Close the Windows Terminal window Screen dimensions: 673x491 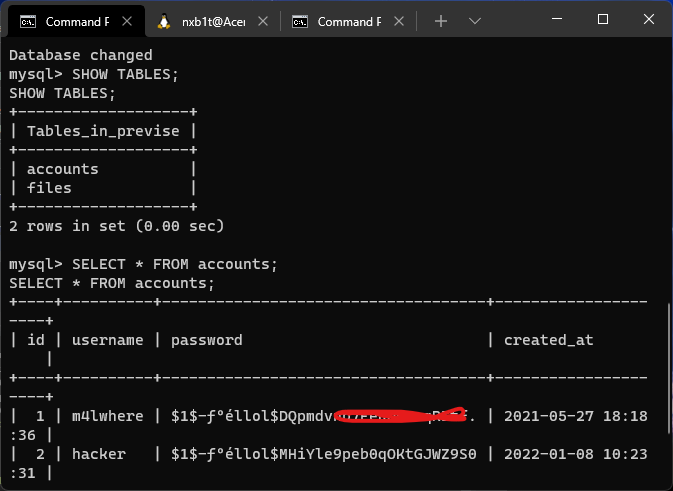click(x=648, y=19)
